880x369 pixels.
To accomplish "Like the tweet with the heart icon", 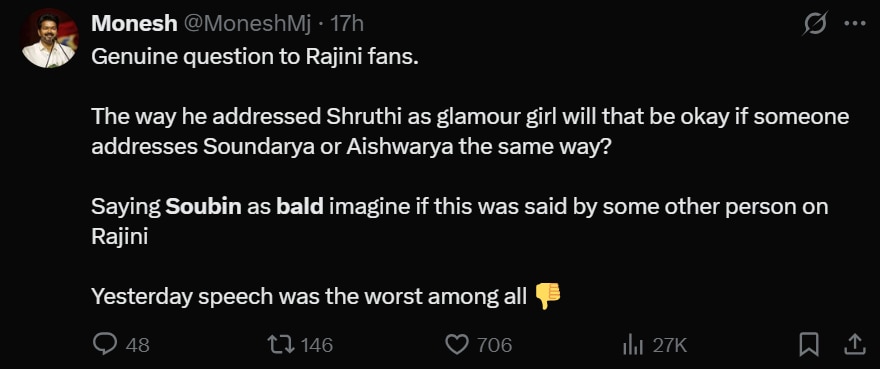I will click(x=456, y=344).
